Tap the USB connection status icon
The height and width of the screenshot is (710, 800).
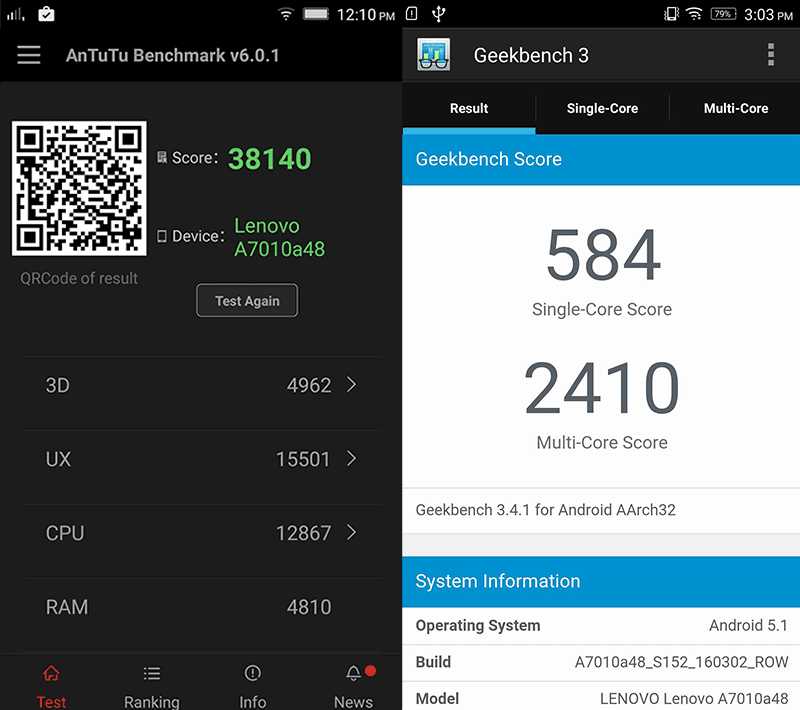[x=439, y=14]
